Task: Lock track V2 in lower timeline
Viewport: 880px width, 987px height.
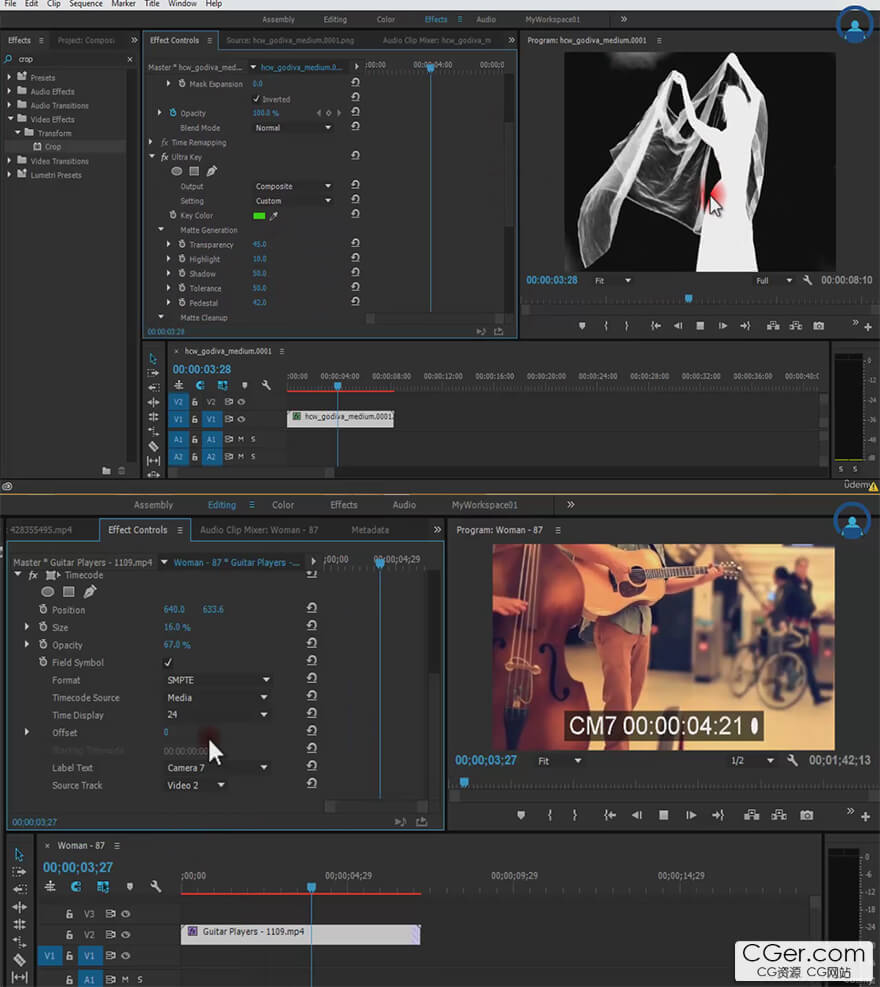Action: pyautogui.click(x=69, y=934)
